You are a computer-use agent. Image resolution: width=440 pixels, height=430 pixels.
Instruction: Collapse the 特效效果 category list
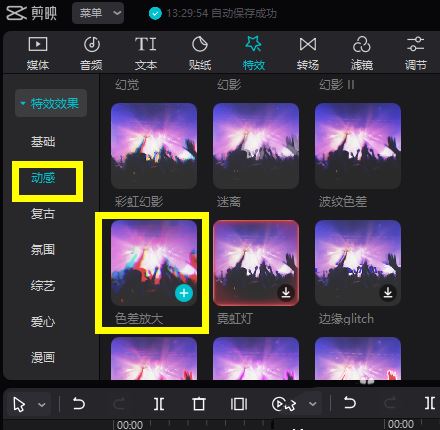coord(51,103)
